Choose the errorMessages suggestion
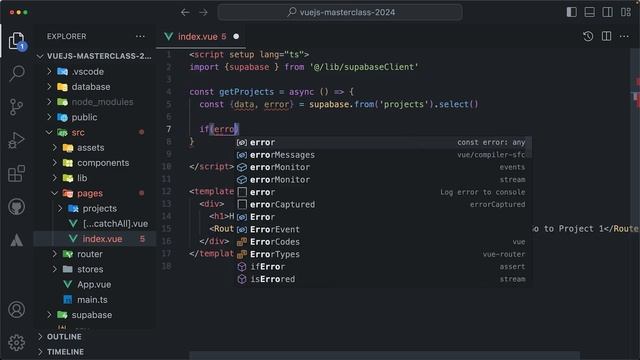 pyautogui.click(x=383, y=155)
